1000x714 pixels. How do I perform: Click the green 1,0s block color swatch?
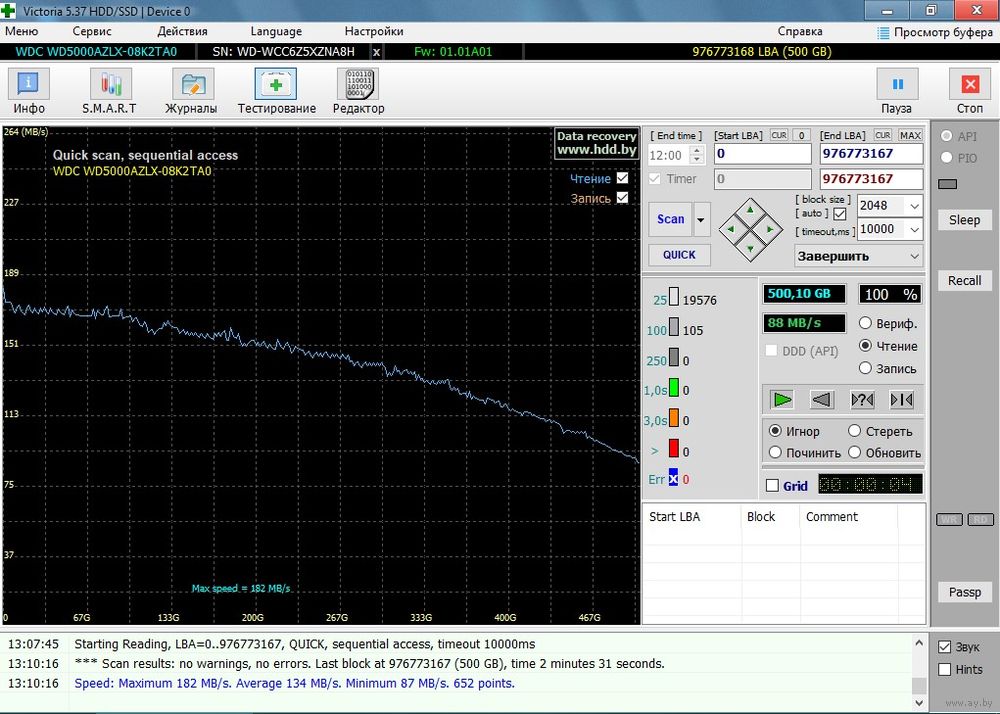click(673, 387)
